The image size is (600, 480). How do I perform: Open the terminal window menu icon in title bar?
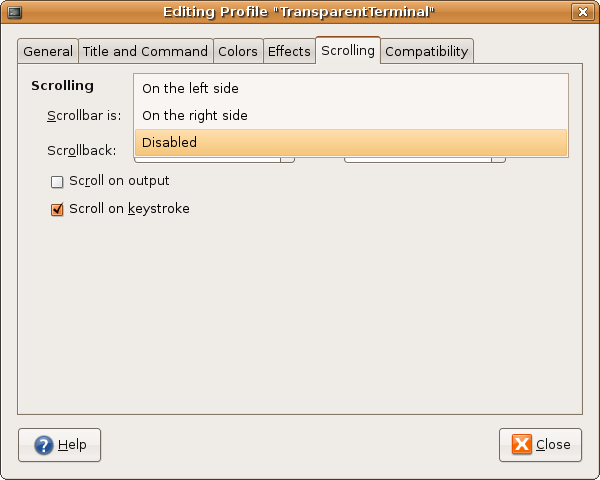(15, 12)
